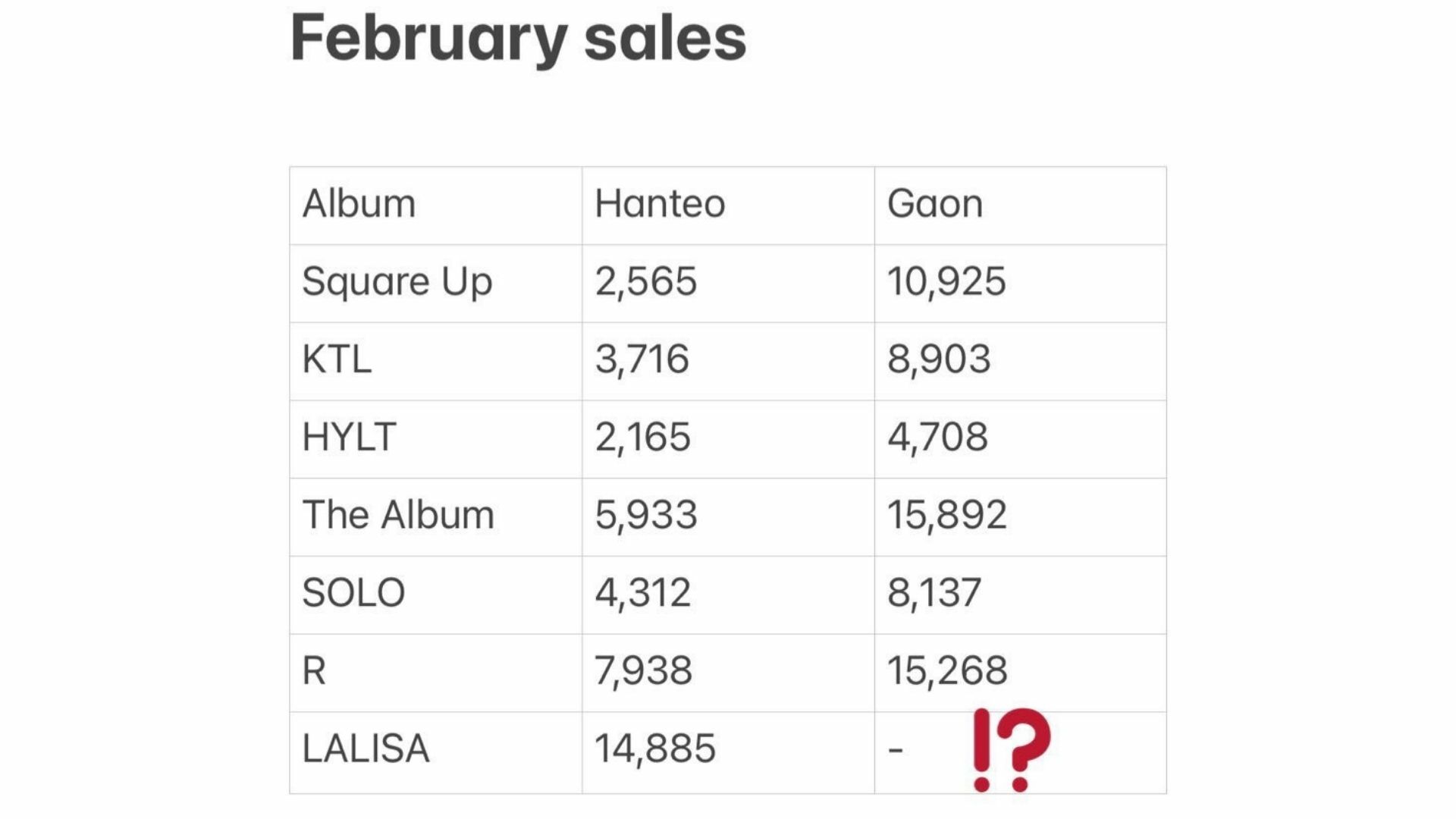This screenshot has height=819, width=1456.
Task: Click KTL Gaon value 8,903
Action: click(x=939, y=359)
